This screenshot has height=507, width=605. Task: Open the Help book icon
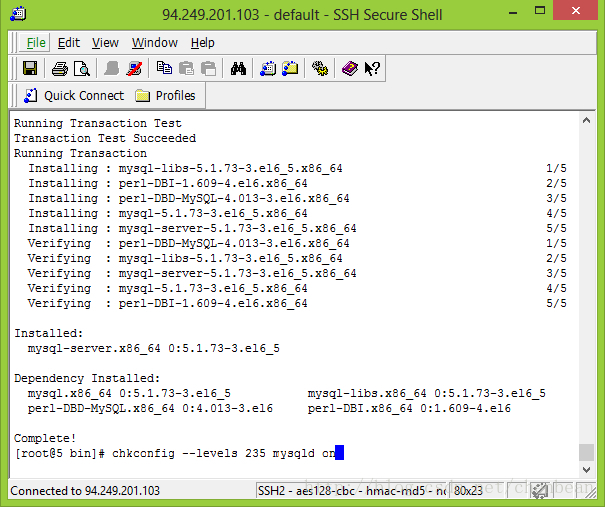point(350,69)
